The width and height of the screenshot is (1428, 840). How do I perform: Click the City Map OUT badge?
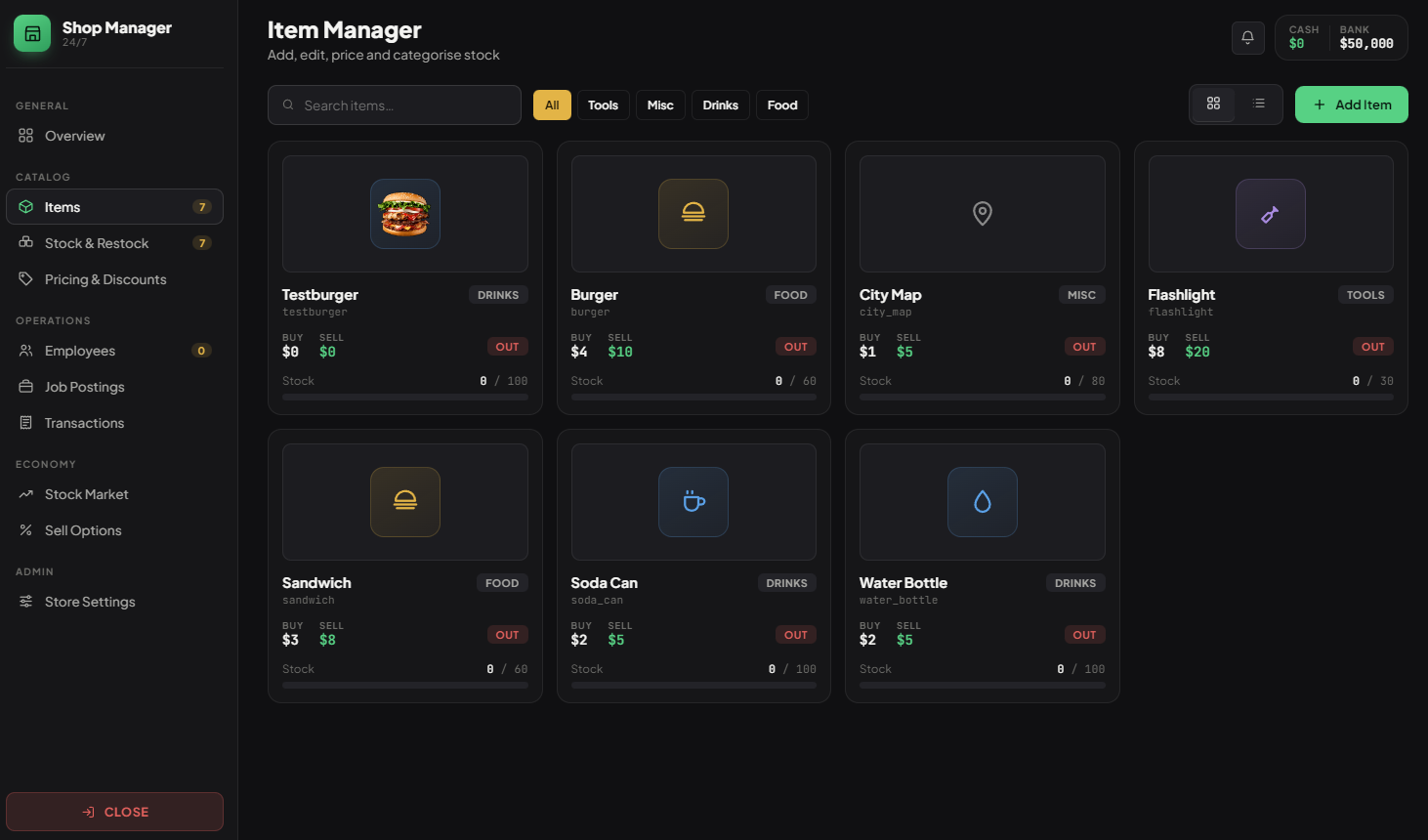[x=1084, y=347]
